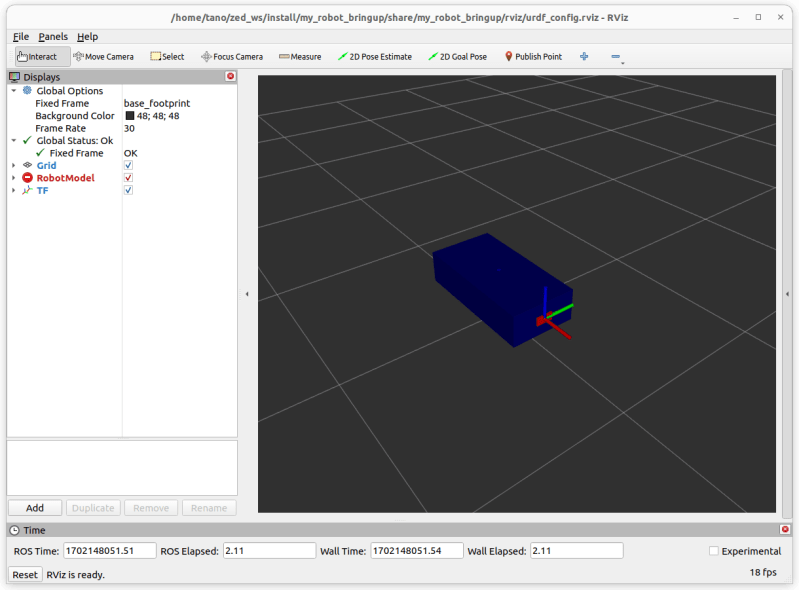Toggle the RobotModel display checkbox
799x590 pixels.
(x=128, y=178)
